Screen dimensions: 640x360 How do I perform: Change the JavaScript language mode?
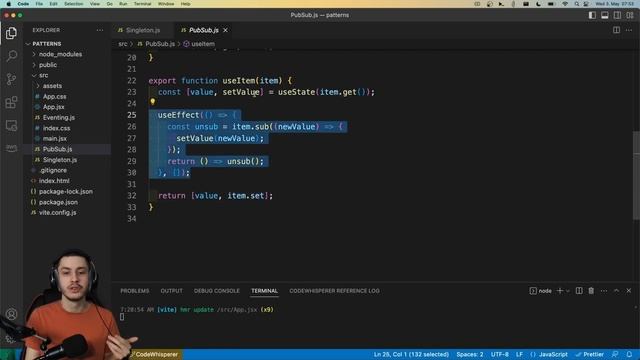coord(553,354)
